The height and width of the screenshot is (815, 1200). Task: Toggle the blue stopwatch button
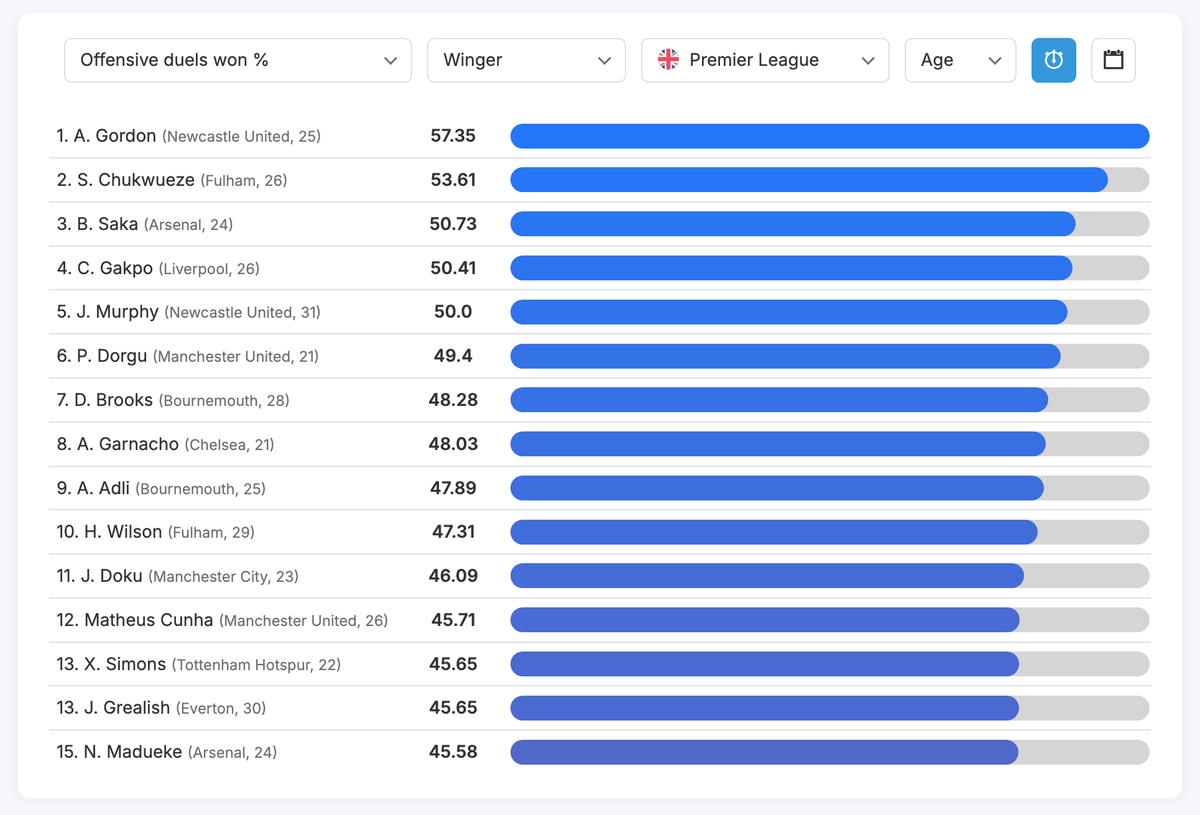tap(1054, 60)
